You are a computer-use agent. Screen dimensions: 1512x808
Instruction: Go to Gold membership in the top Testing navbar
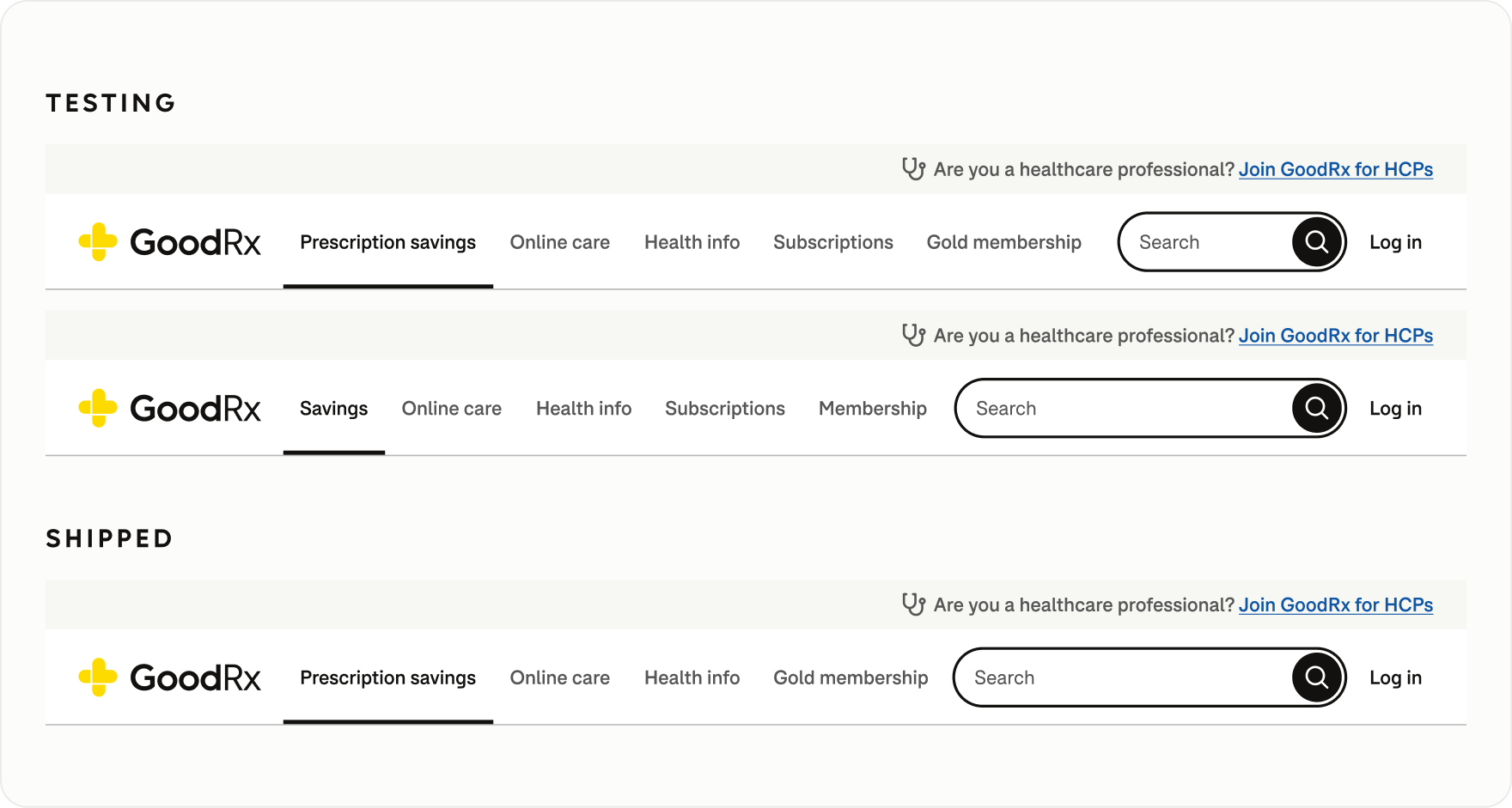tap(1004, 242)
